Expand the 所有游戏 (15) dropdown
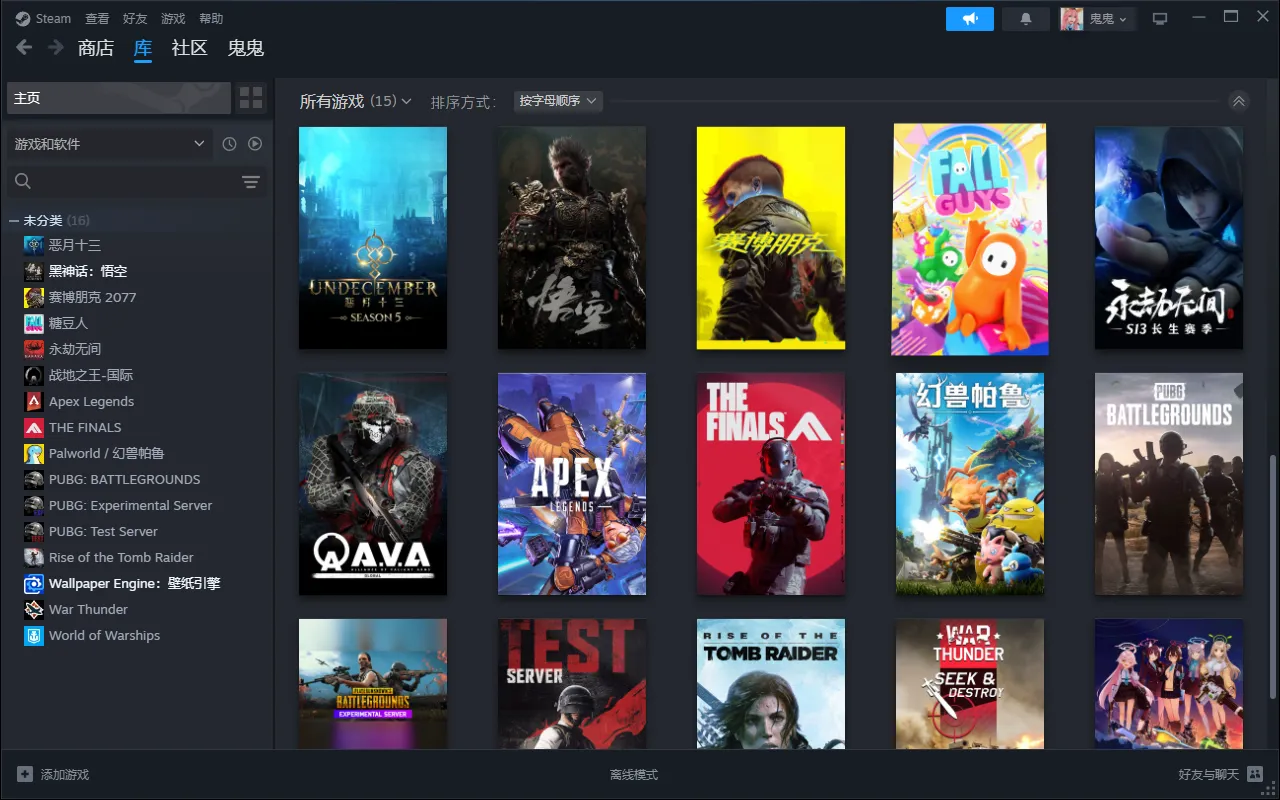Viewport: 1280px width, 800px height. (356, 101)
